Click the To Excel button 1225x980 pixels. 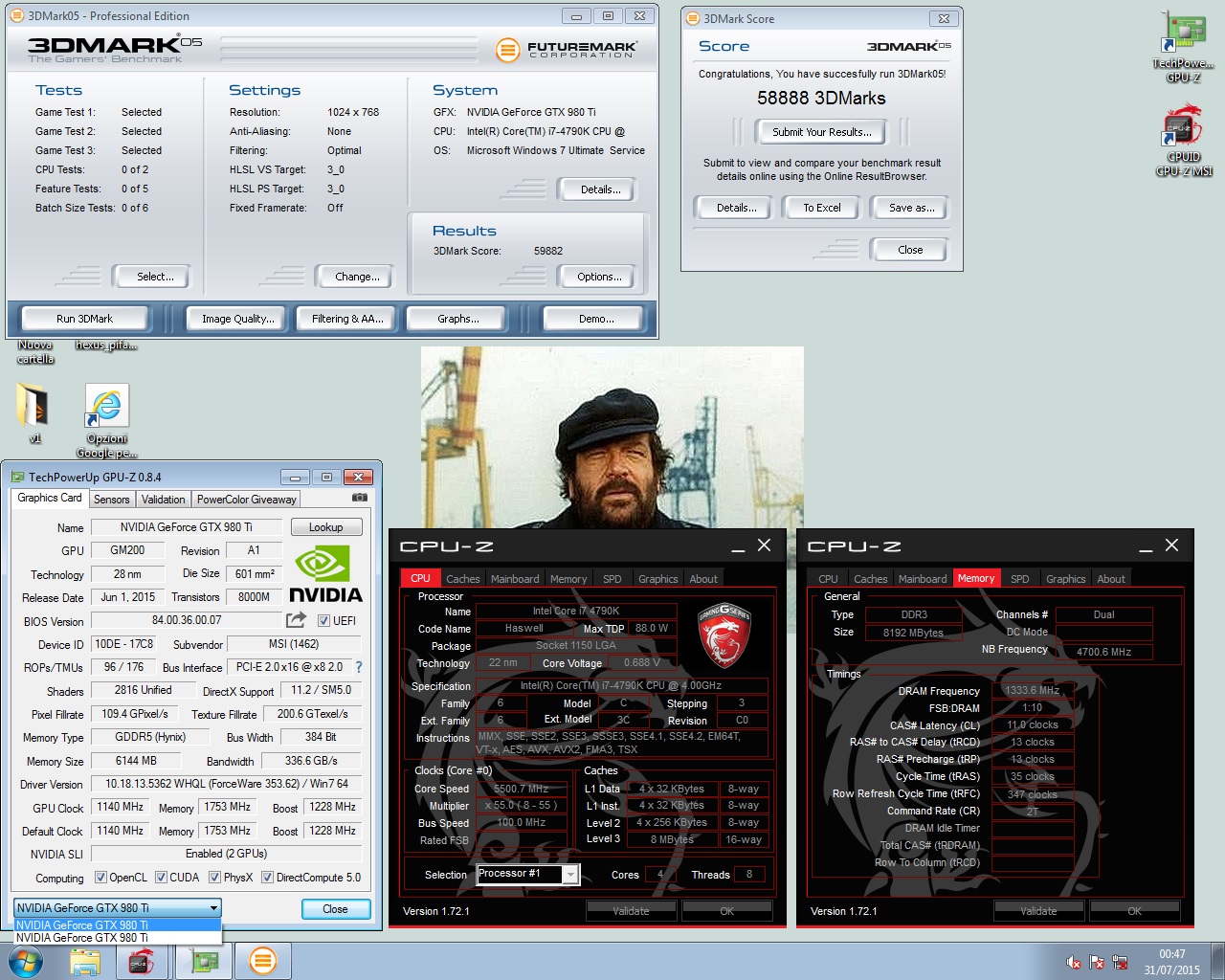822,208
